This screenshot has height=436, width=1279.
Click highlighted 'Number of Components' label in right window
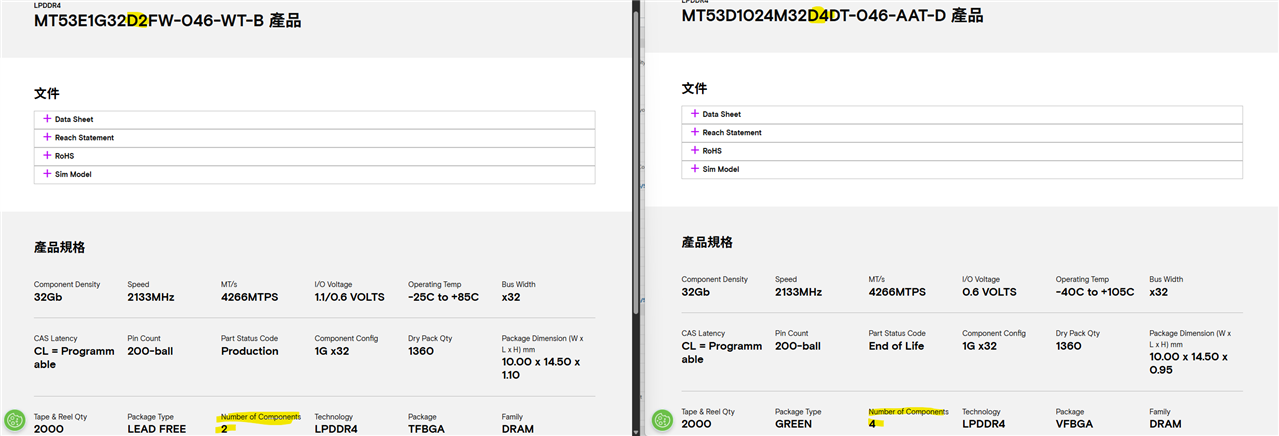pos(908,411)
